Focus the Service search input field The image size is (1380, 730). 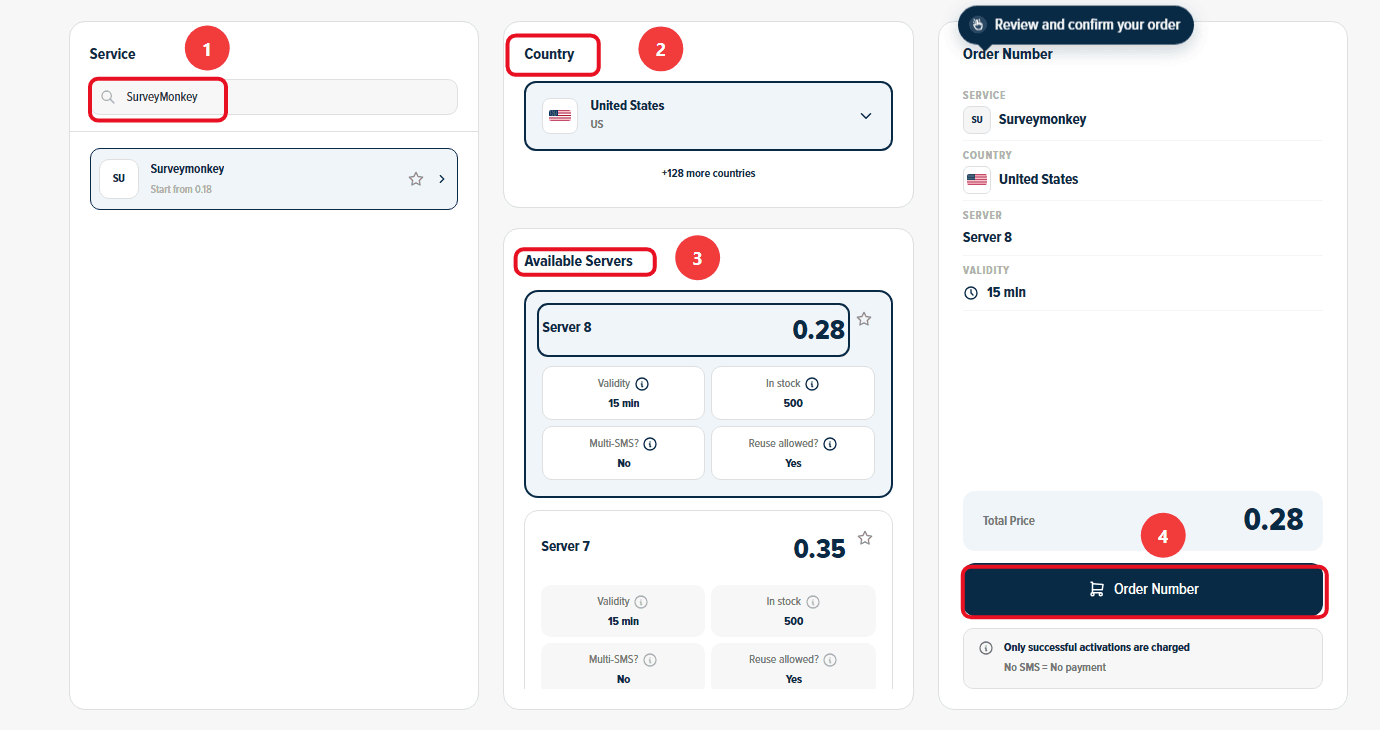pos(274,97)
